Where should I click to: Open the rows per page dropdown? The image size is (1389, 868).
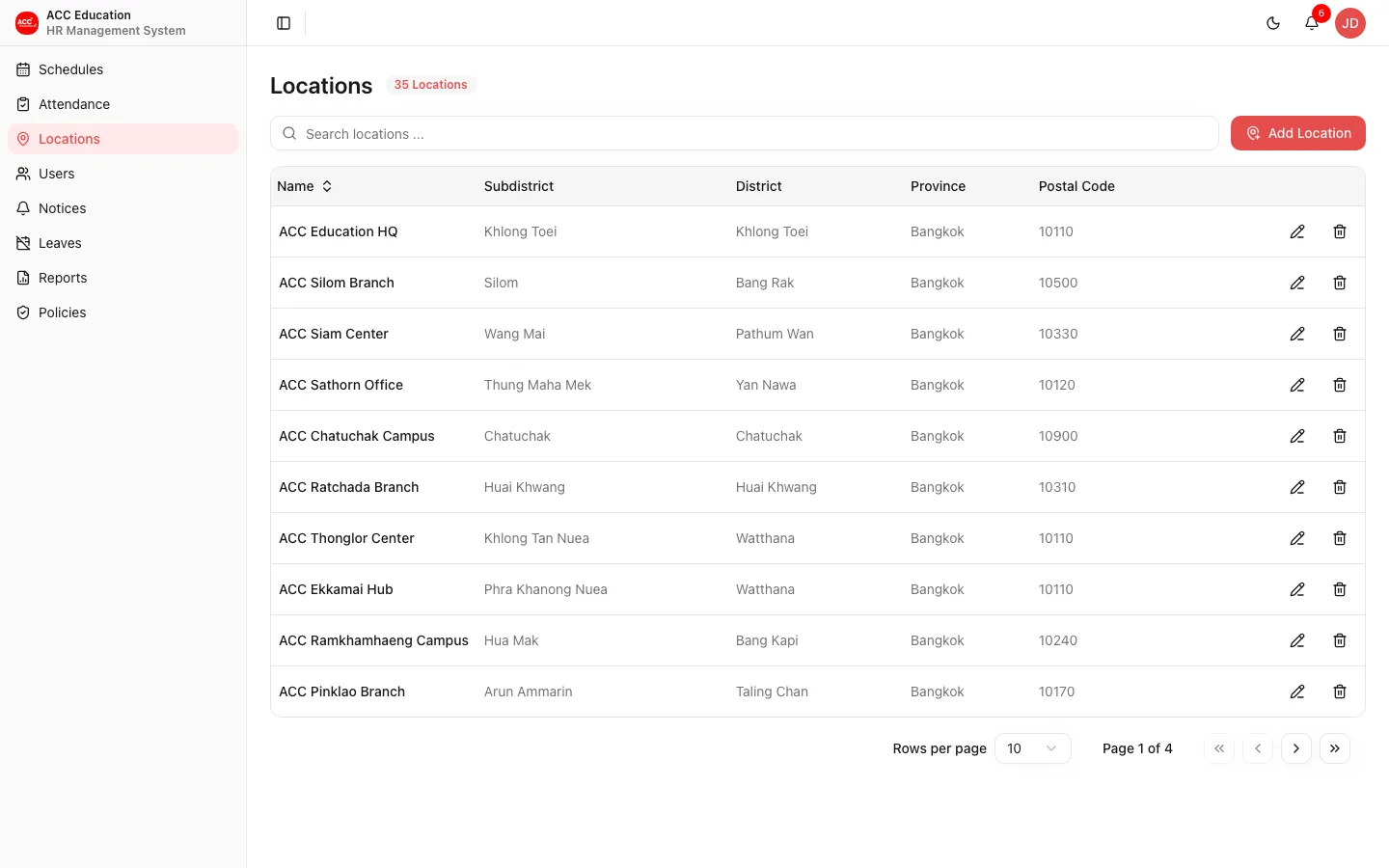1032,748
